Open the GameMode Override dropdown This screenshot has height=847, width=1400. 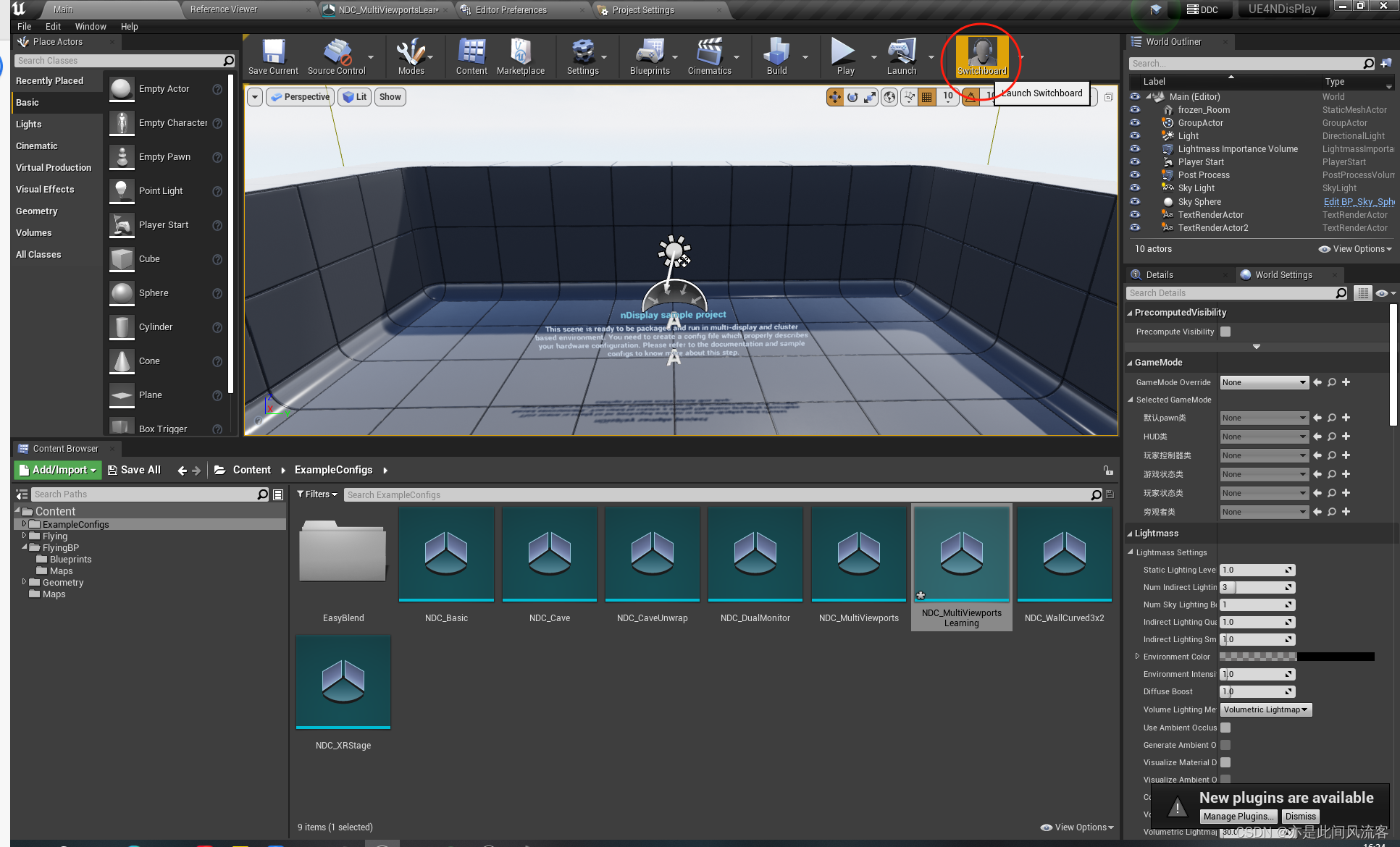coord(1264,382)
